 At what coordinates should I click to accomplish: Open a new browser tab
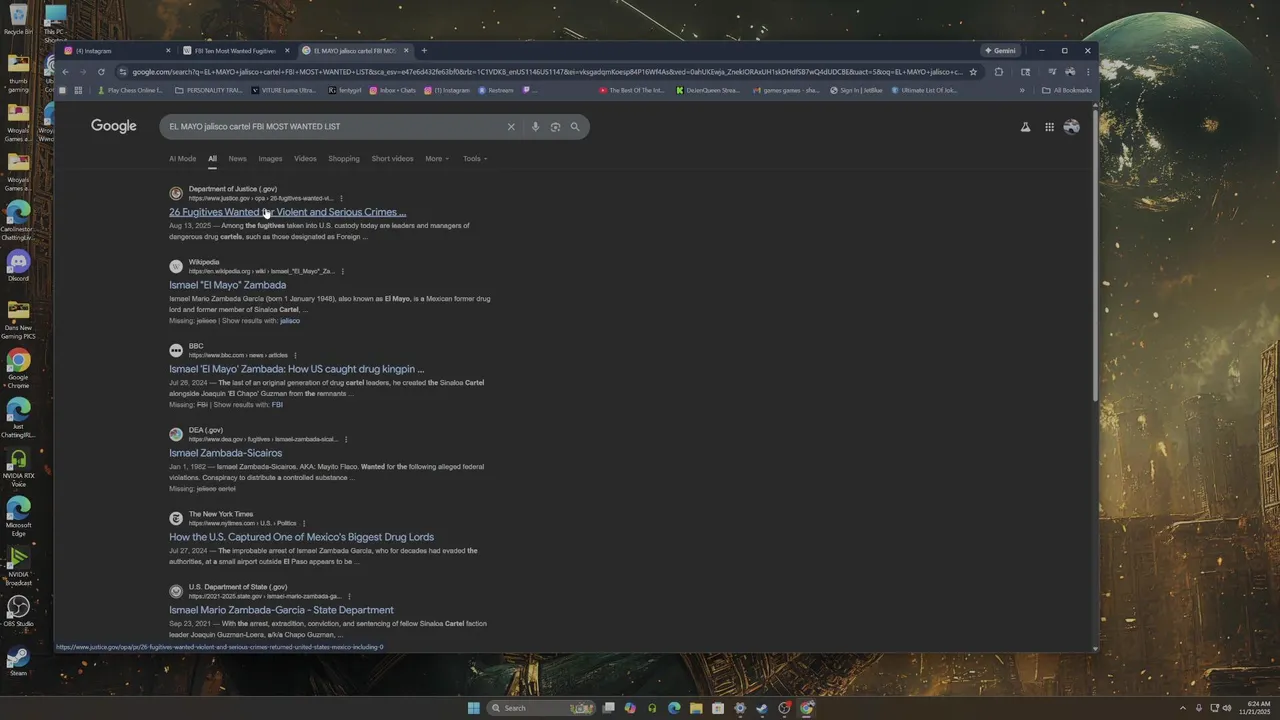point(424,51)
